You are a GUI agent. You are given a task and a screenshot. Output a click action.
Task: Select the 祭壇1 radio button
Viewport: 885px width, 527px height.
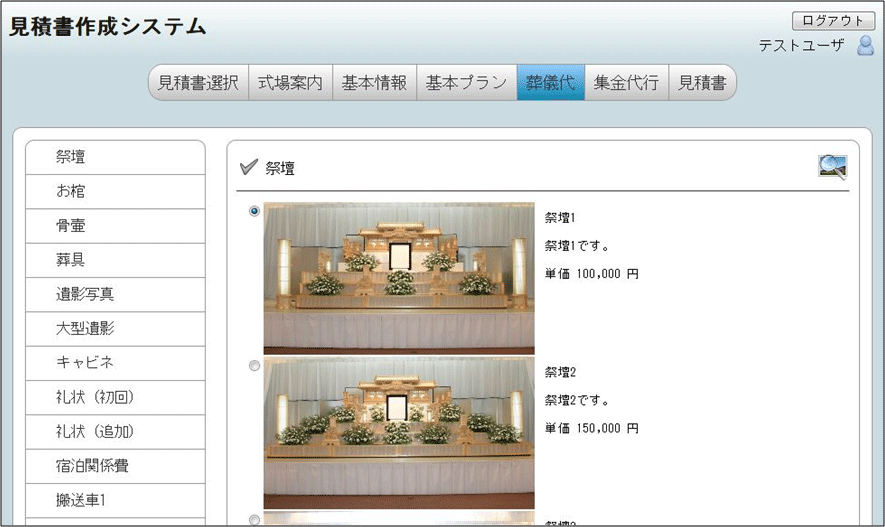255,211
